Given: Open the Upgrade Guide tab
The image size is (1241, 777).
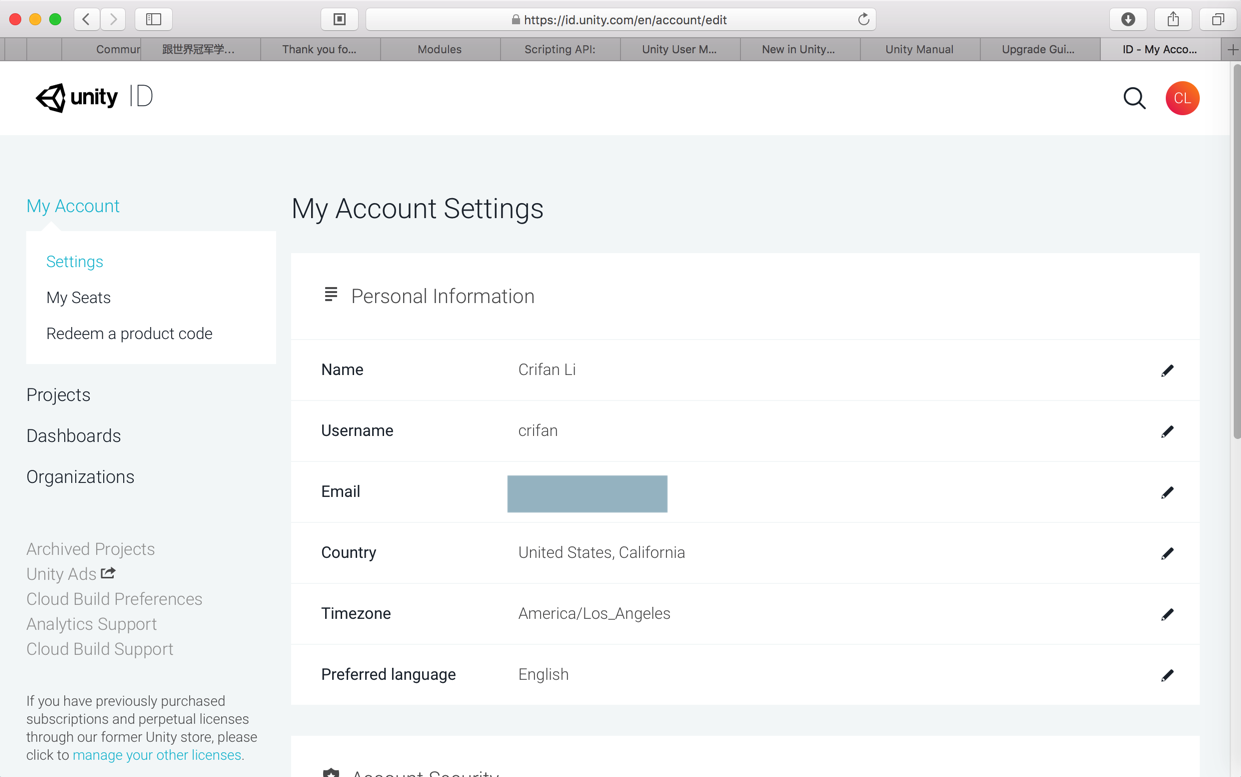Looking at the screenshot, I should tap(1039, 49).
